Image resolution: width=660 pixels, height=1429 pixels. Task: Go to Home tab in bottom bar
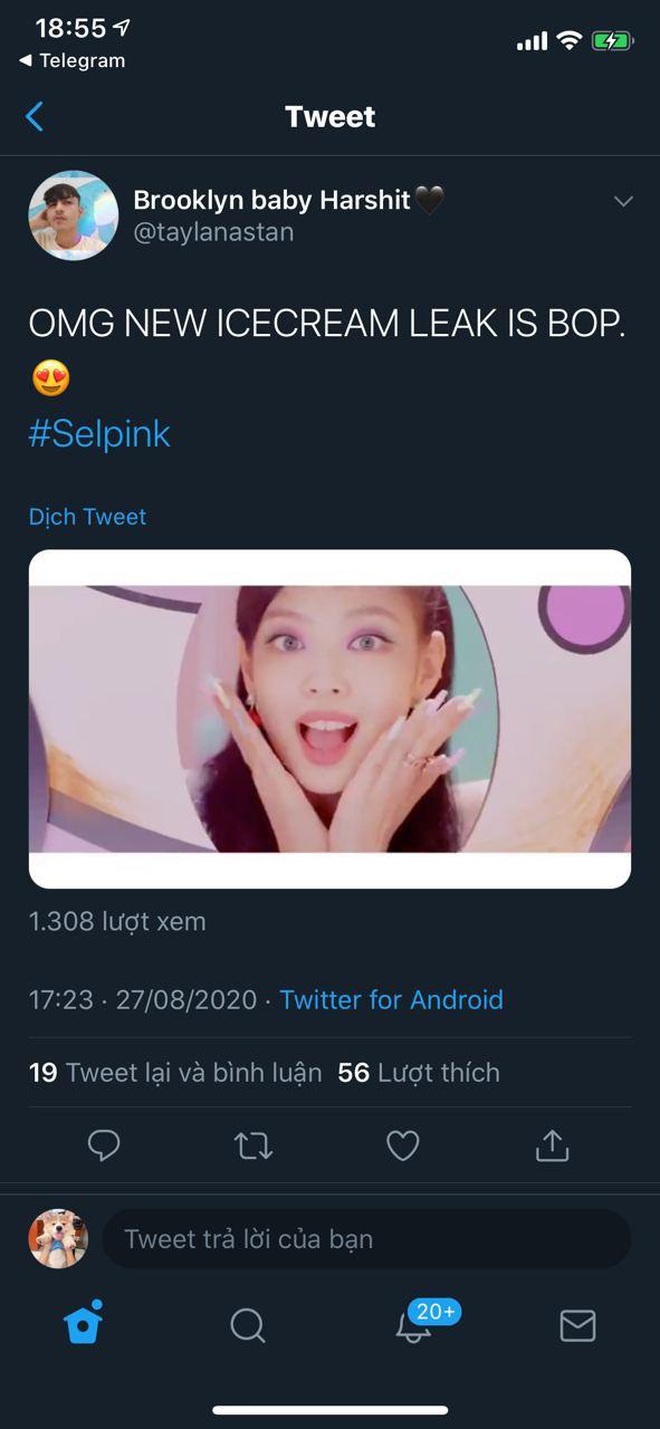coord(83,1325)
